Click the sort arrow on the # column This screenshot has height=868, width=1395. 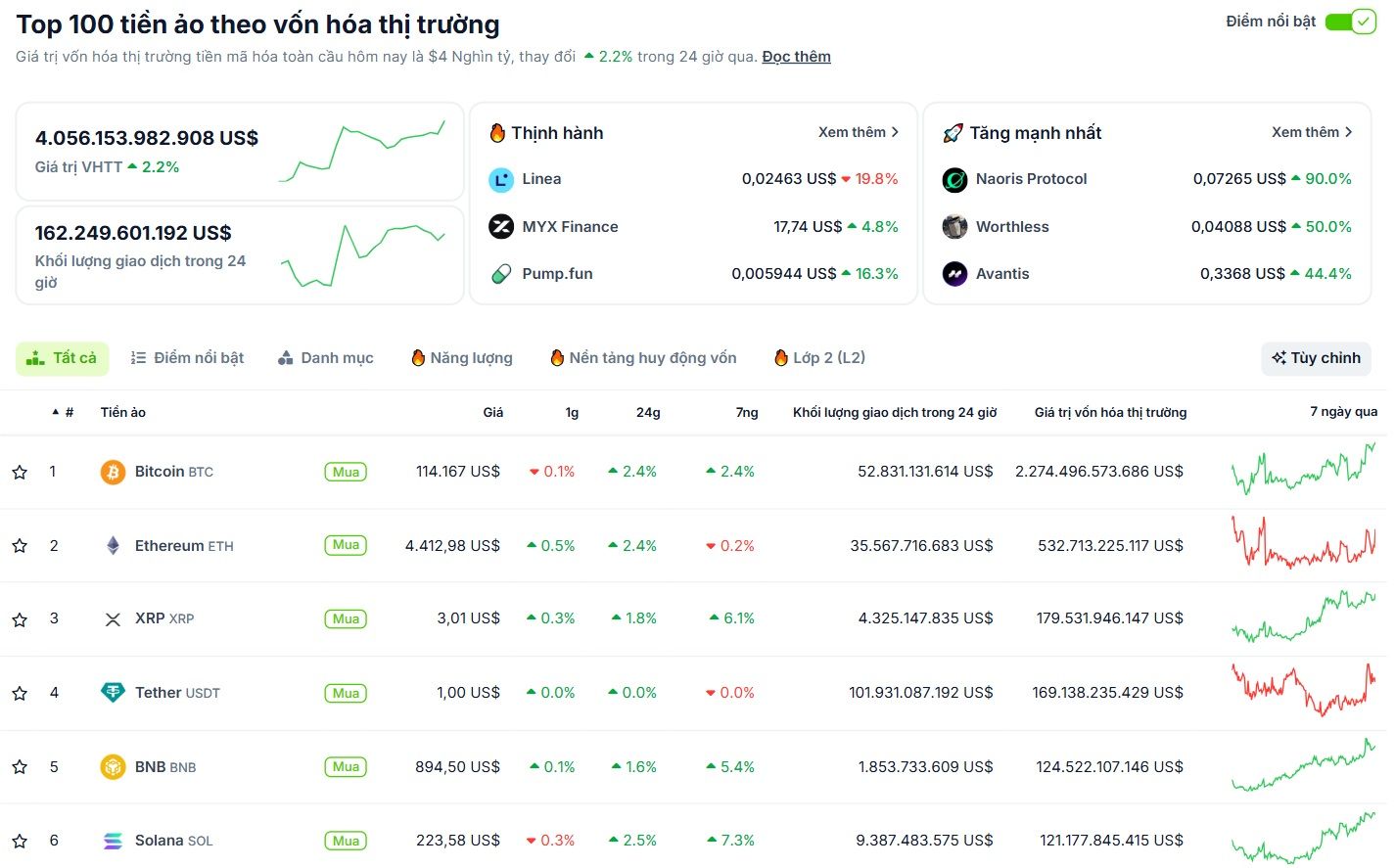56,412
